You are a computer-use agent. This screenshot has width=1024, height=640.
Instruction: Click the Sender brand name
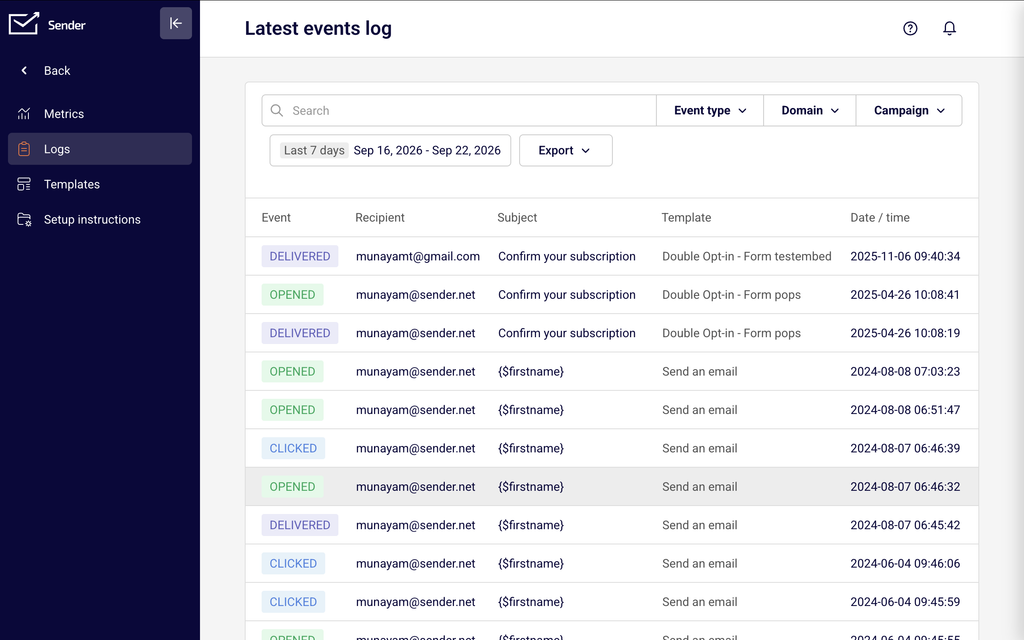pos(67,25)
